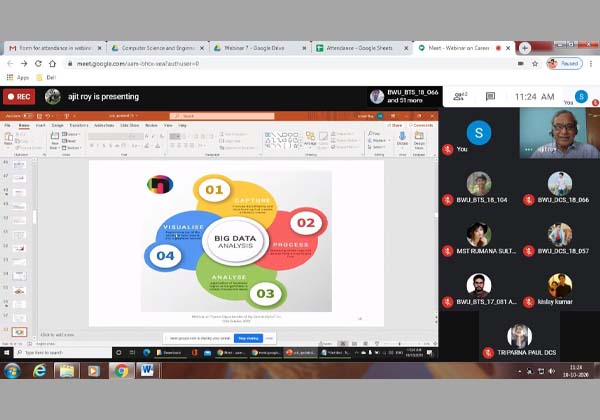Click the Chrome icon in Windows taskbar
This screenshot has height=420, width=600.
tap(121, 370)
